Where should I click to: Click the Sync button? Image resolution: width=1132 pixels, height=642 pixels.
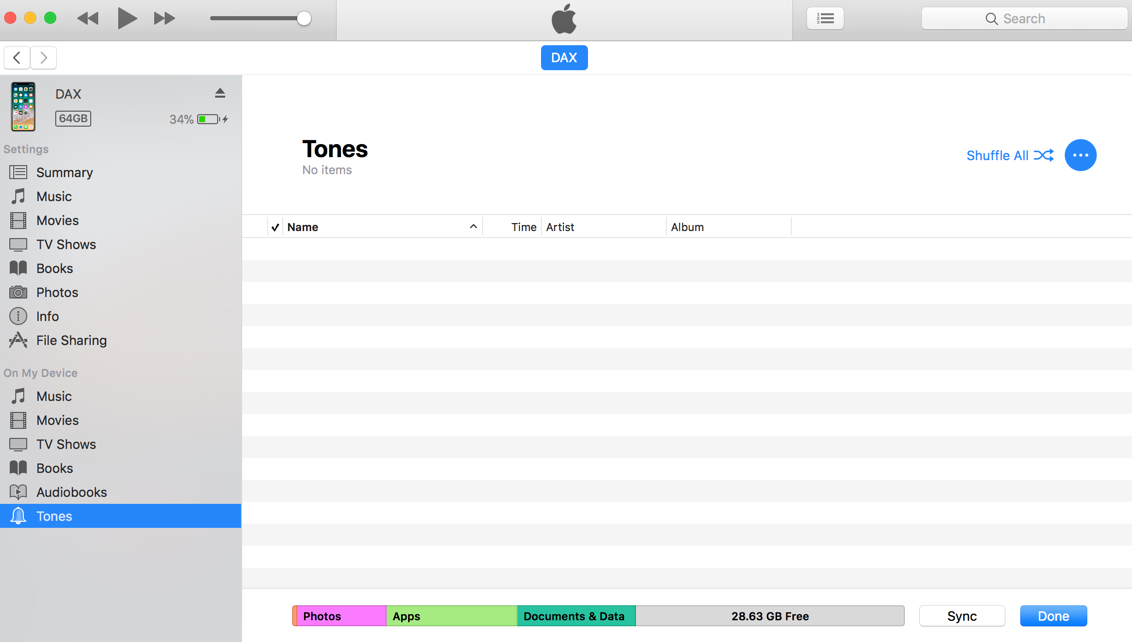coord(962,616)
